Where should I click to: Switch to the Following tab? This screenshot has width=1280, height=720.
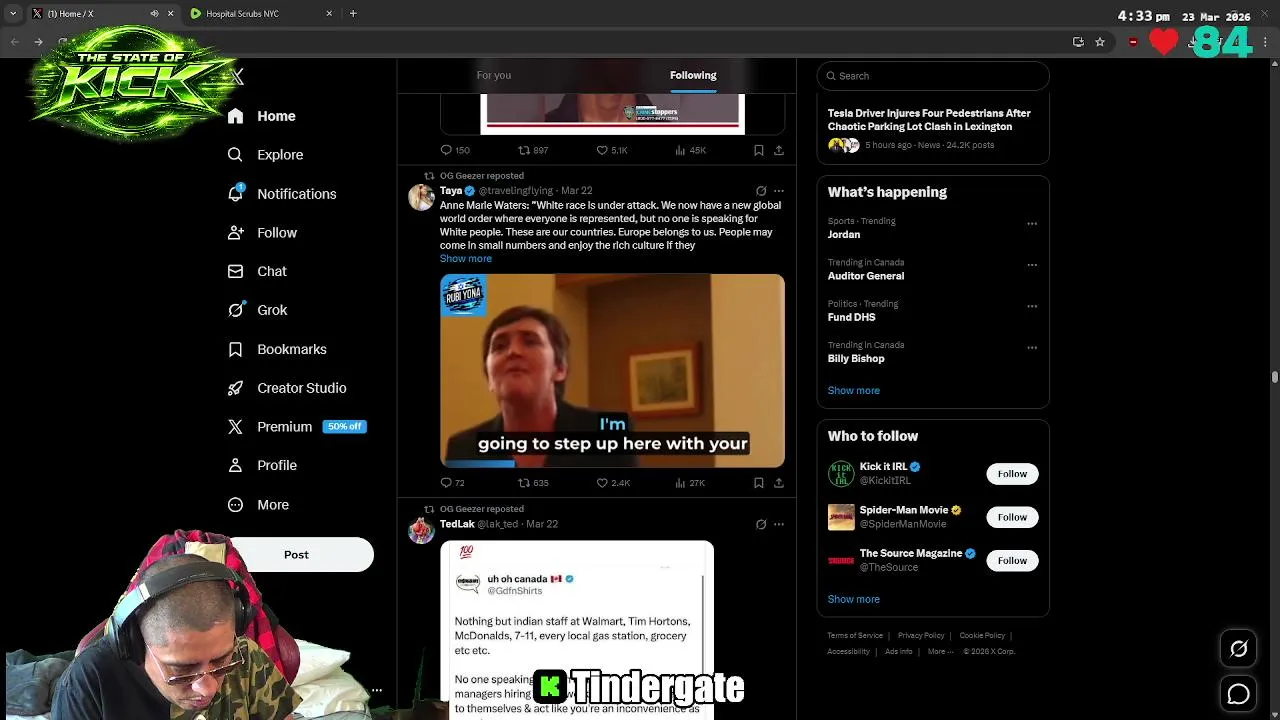693,75
